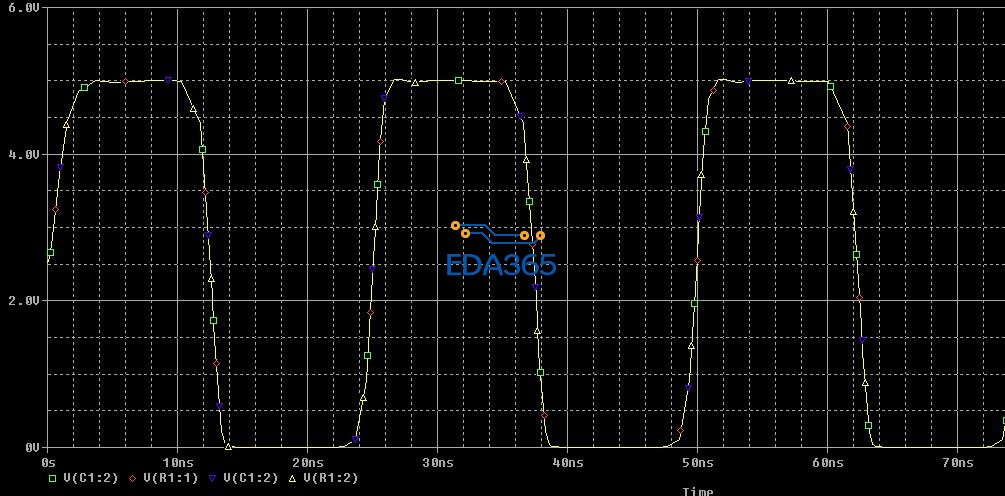
Task: Select the yellow upright triangle legend symbol
Action: pyautogui.click(x=294, y=478)
